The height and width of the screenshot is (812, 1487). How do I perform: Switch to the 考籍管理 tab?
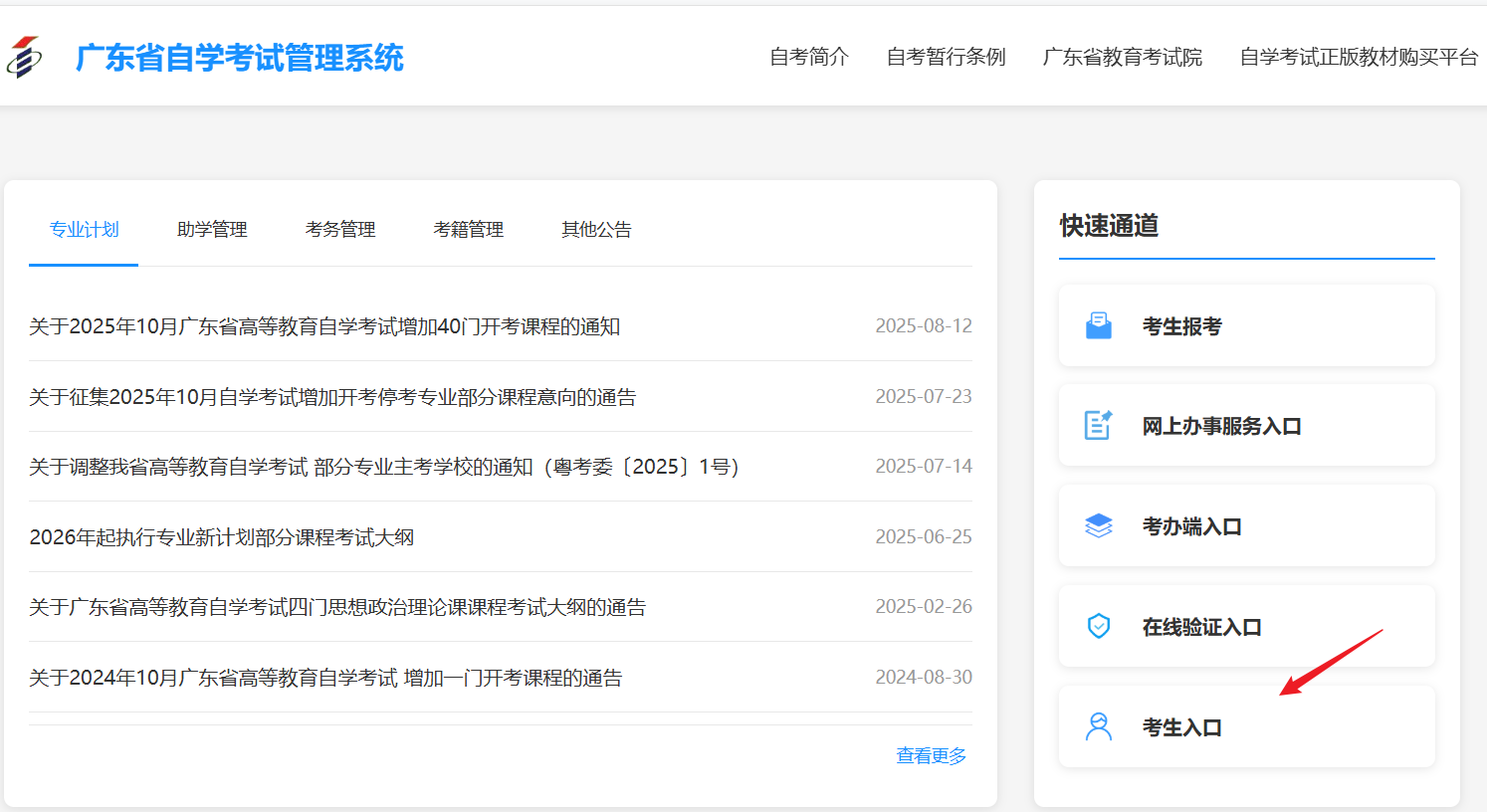tap(468, 230)
